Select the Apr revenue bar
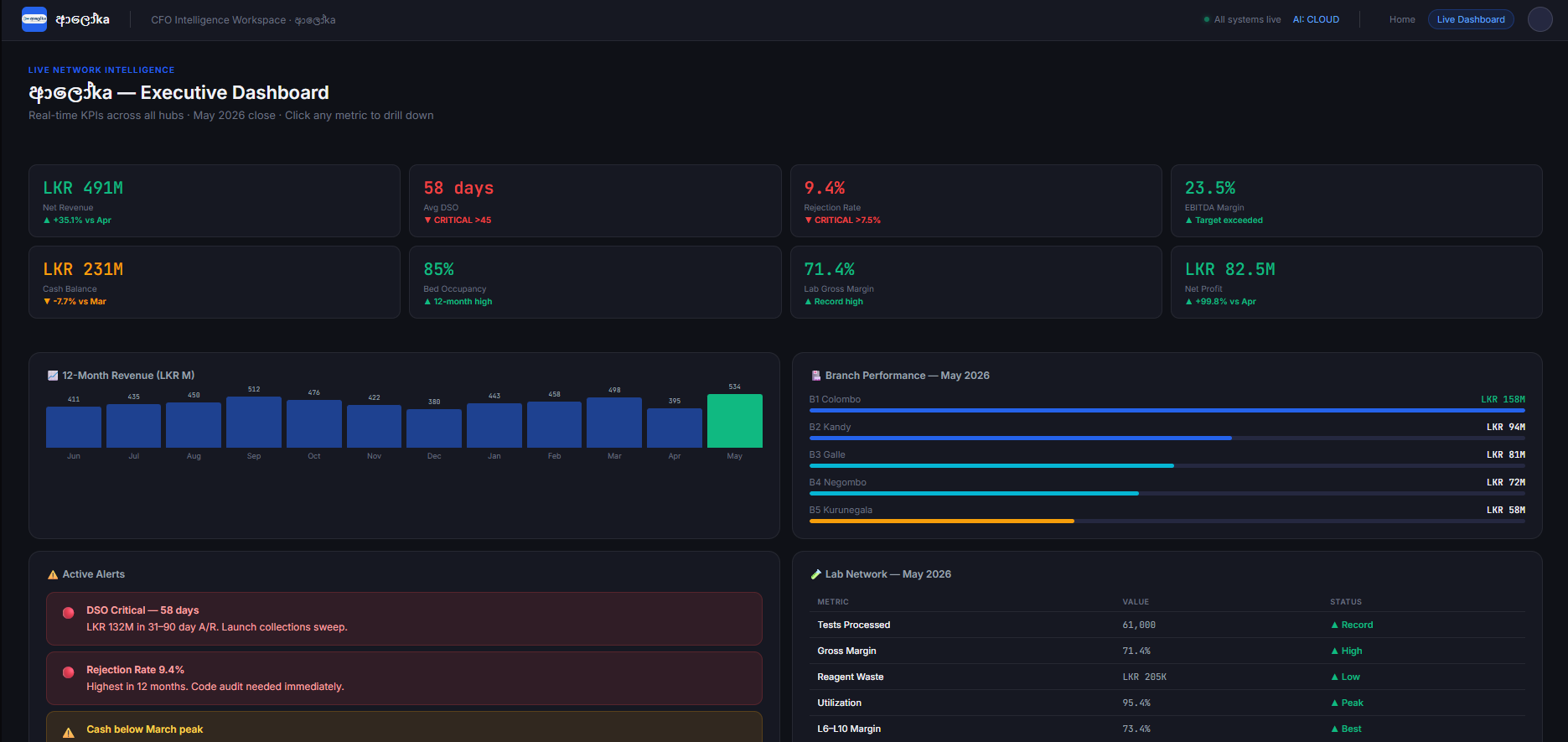This screenshot has height=742, width=1568. click(x=675, y=428)
